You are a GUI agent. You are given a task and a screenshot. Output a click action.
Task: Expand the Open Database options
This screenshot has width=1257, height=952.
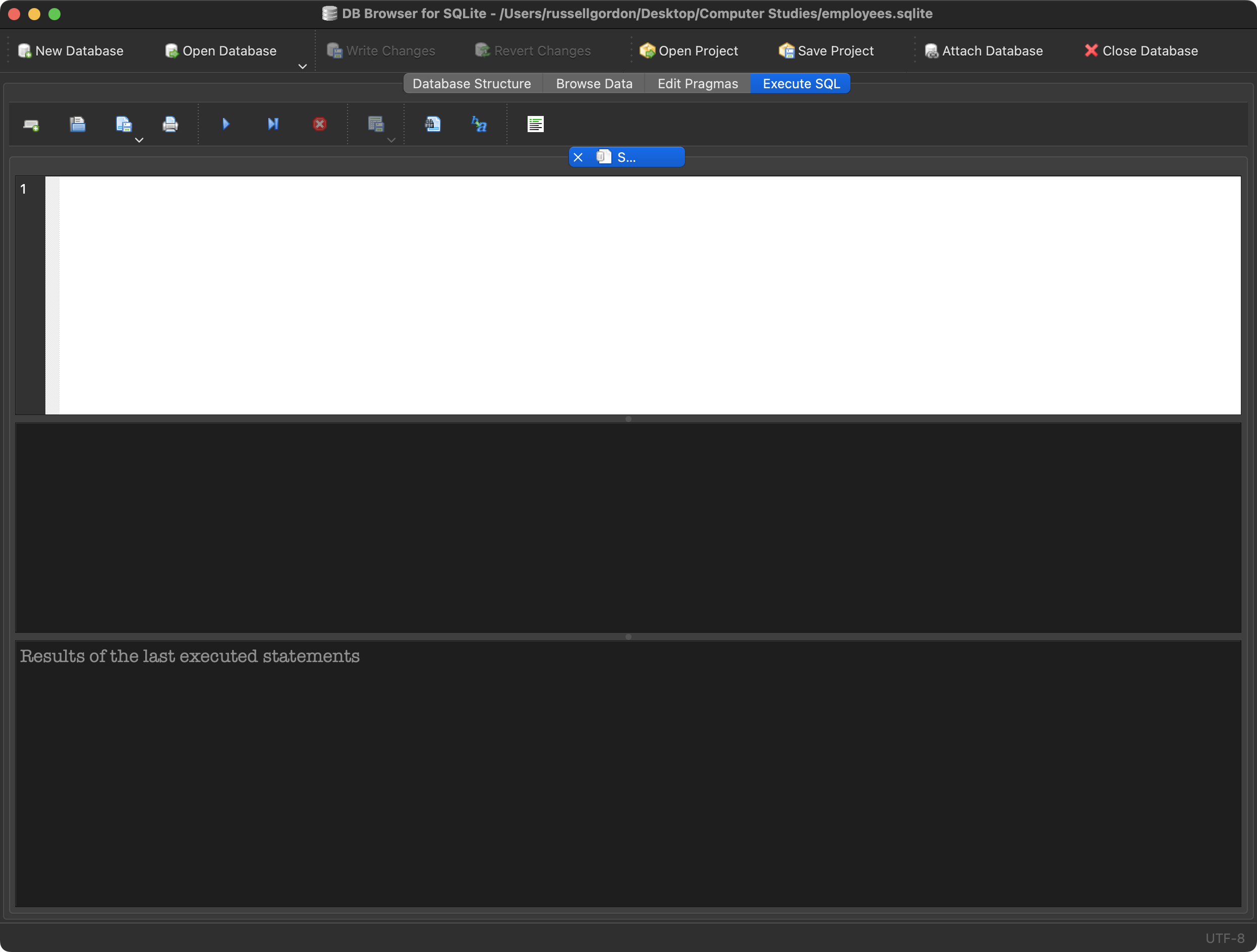302,67
